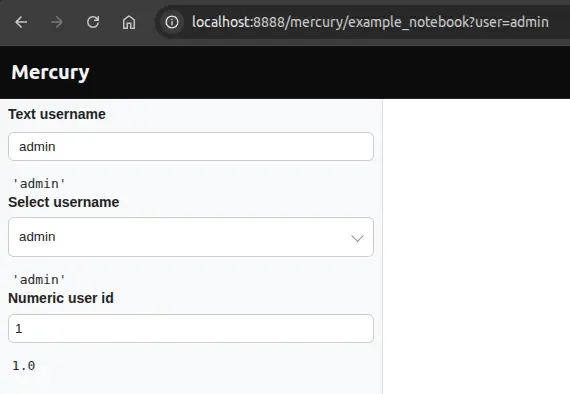Click the chevron arrow of Select username
Screen dimensions: 570x394
point(357,238)
